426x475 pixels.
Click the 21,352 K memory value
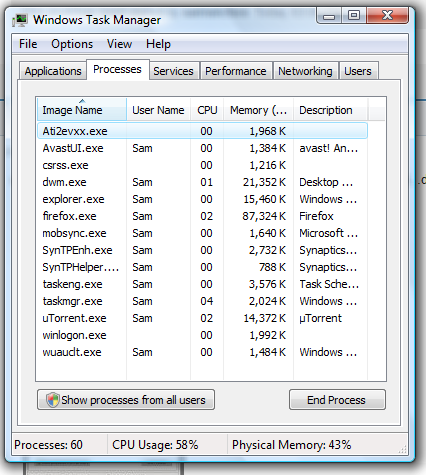[264, 182]
